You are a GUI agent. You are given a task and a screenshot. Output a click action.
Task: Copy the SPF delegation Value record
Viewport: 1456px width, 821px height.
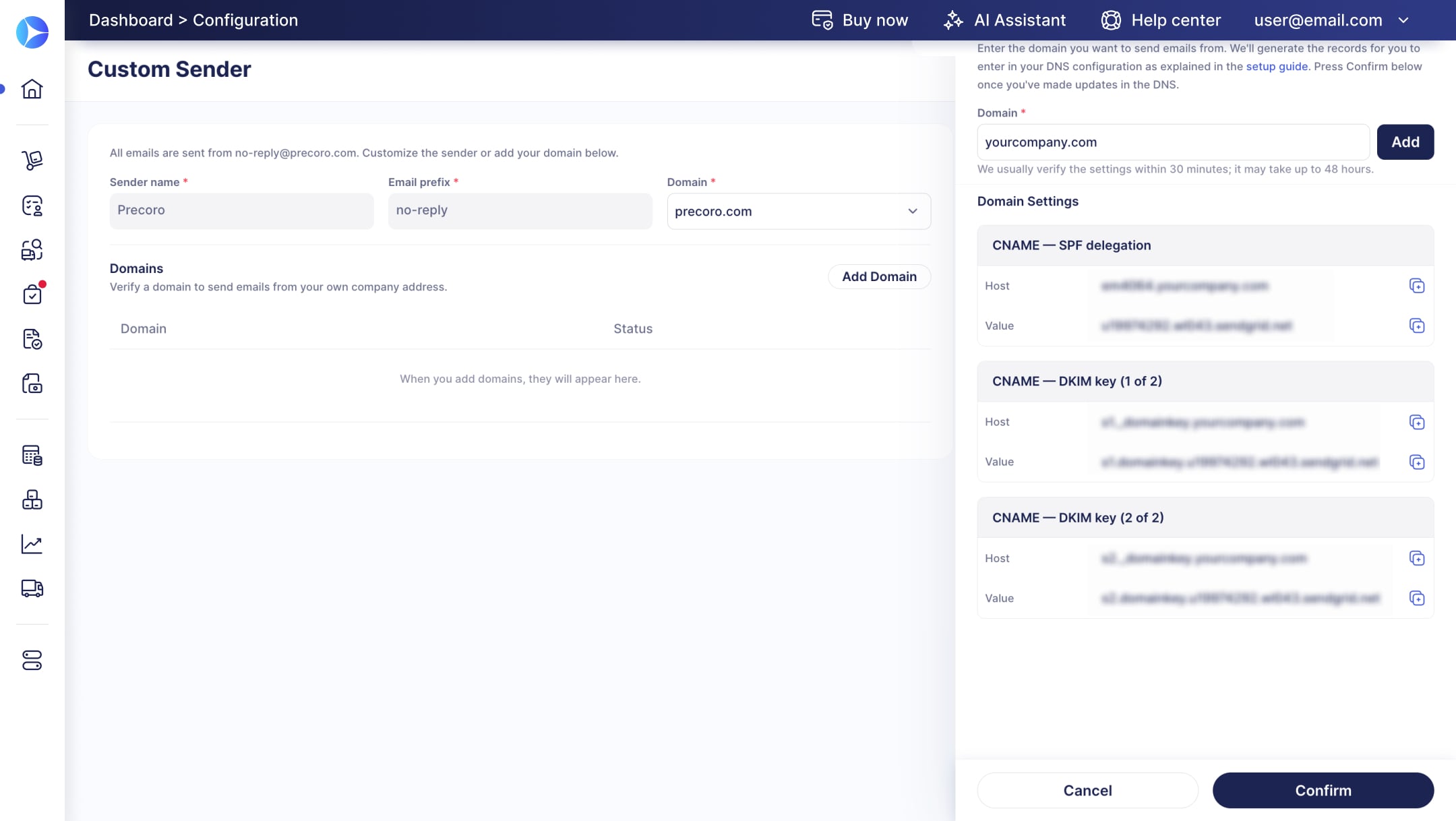point(1416,326)
